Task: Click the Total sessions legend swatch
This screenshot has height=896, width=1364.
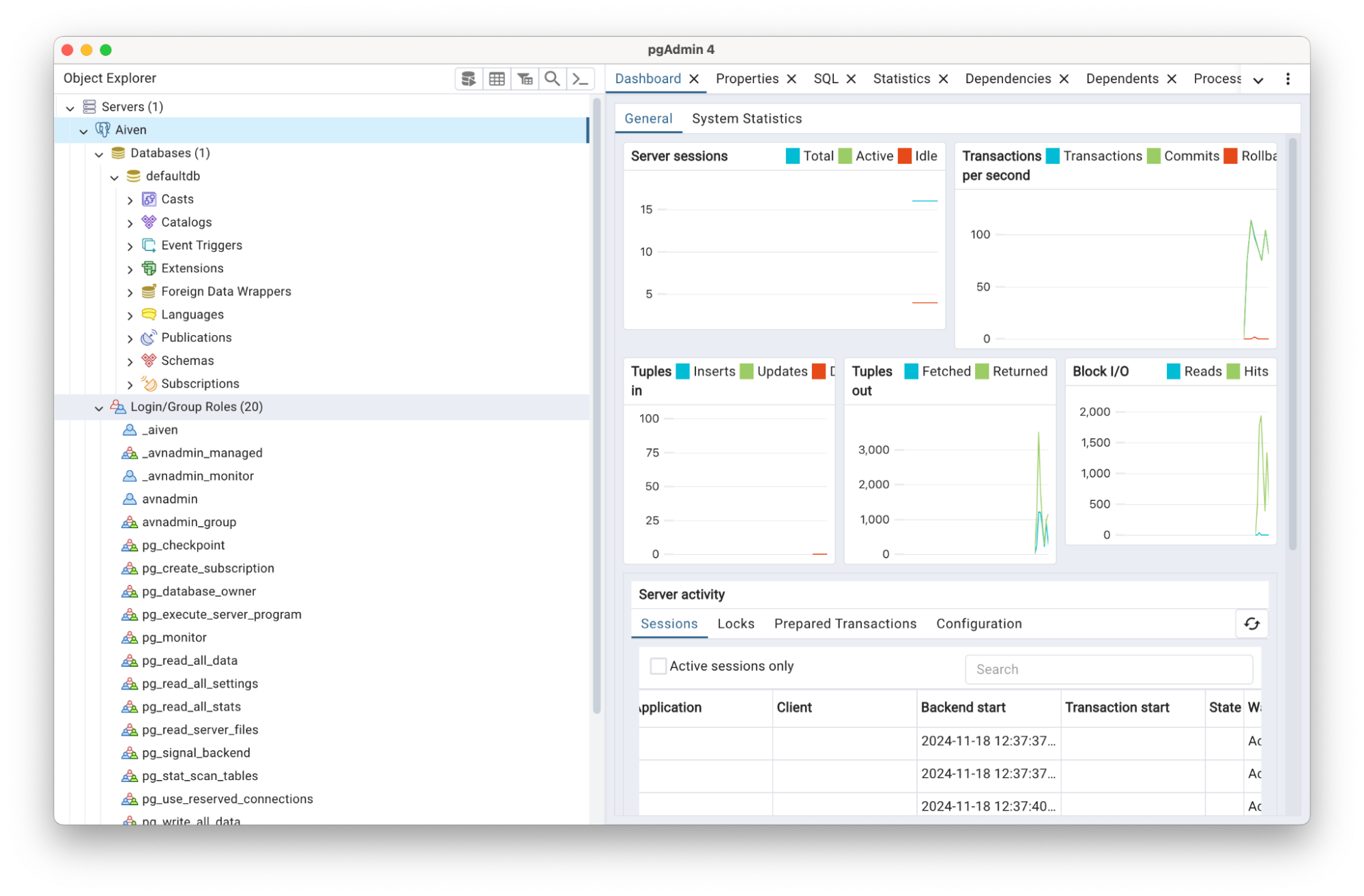Action: tap(792, 156)
